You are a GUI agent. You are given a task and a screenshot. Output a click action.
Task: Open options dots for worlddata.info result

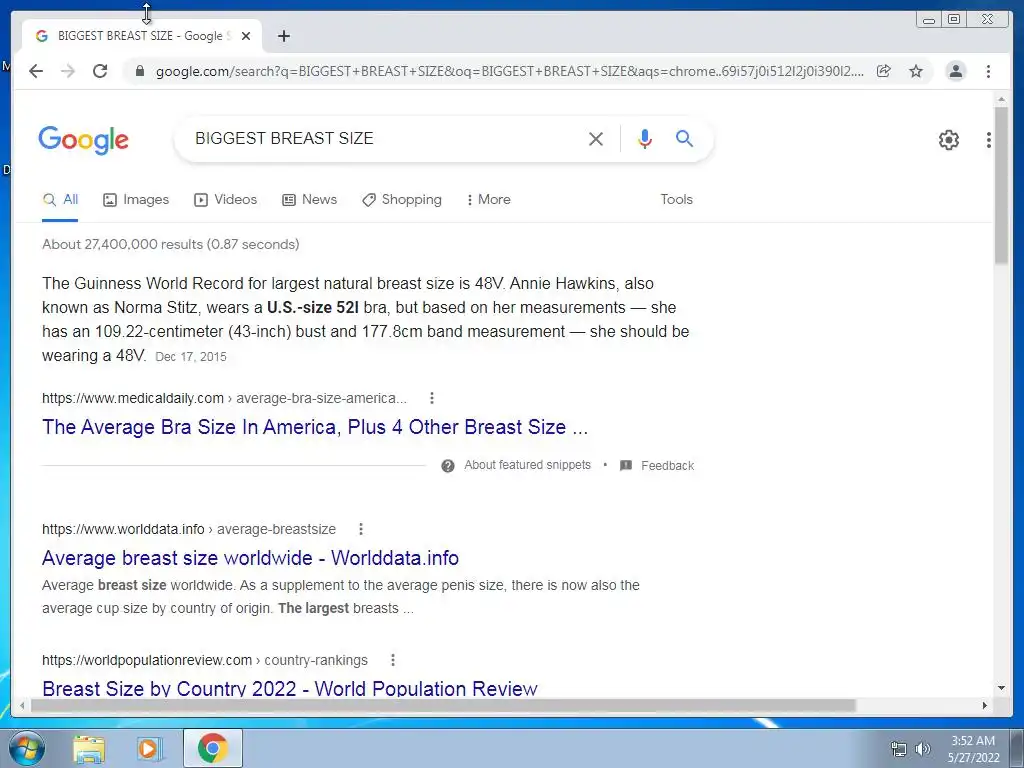pos(360,529)
